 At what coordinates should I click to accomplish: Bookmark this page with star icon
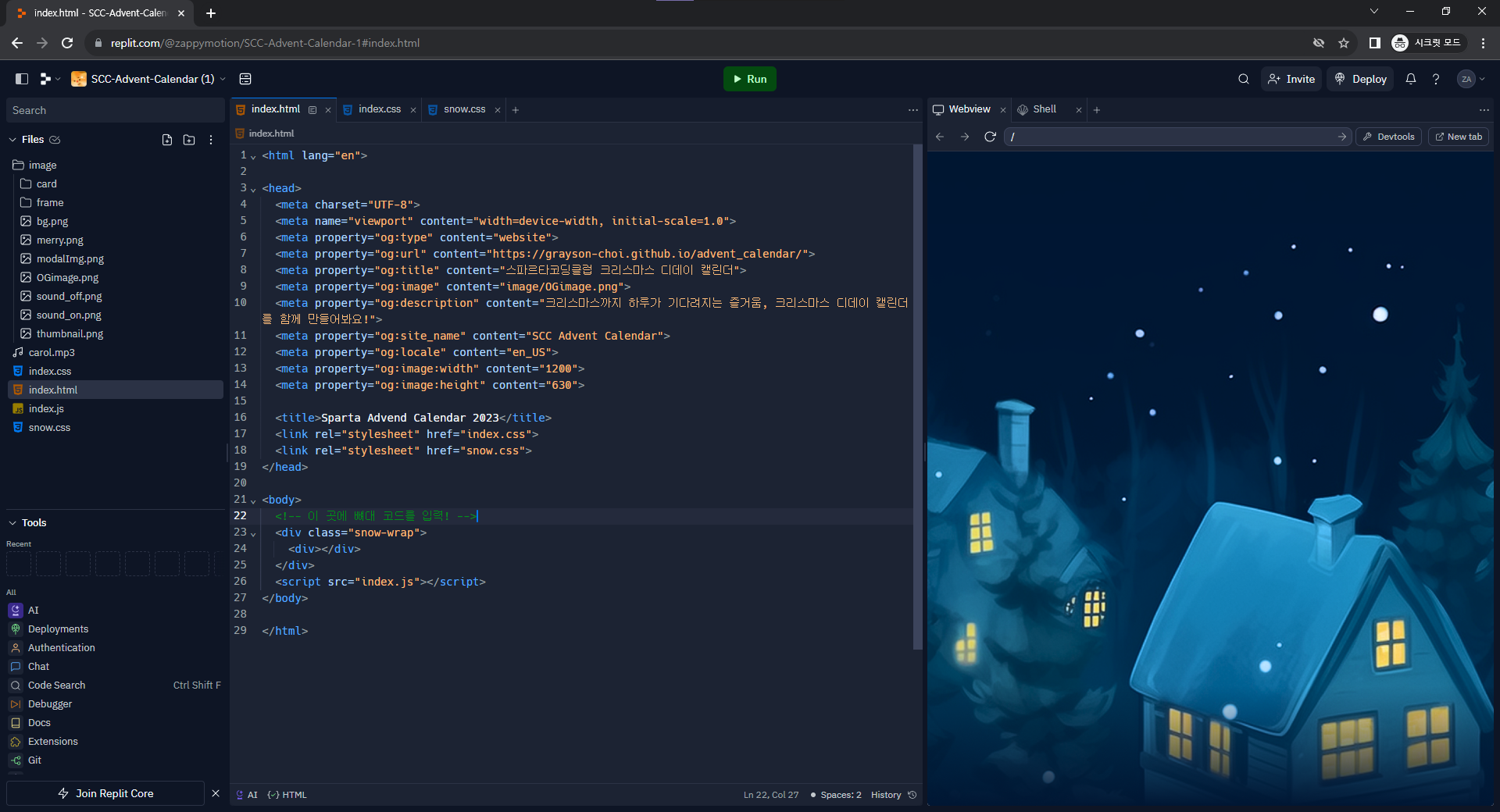1344,43
